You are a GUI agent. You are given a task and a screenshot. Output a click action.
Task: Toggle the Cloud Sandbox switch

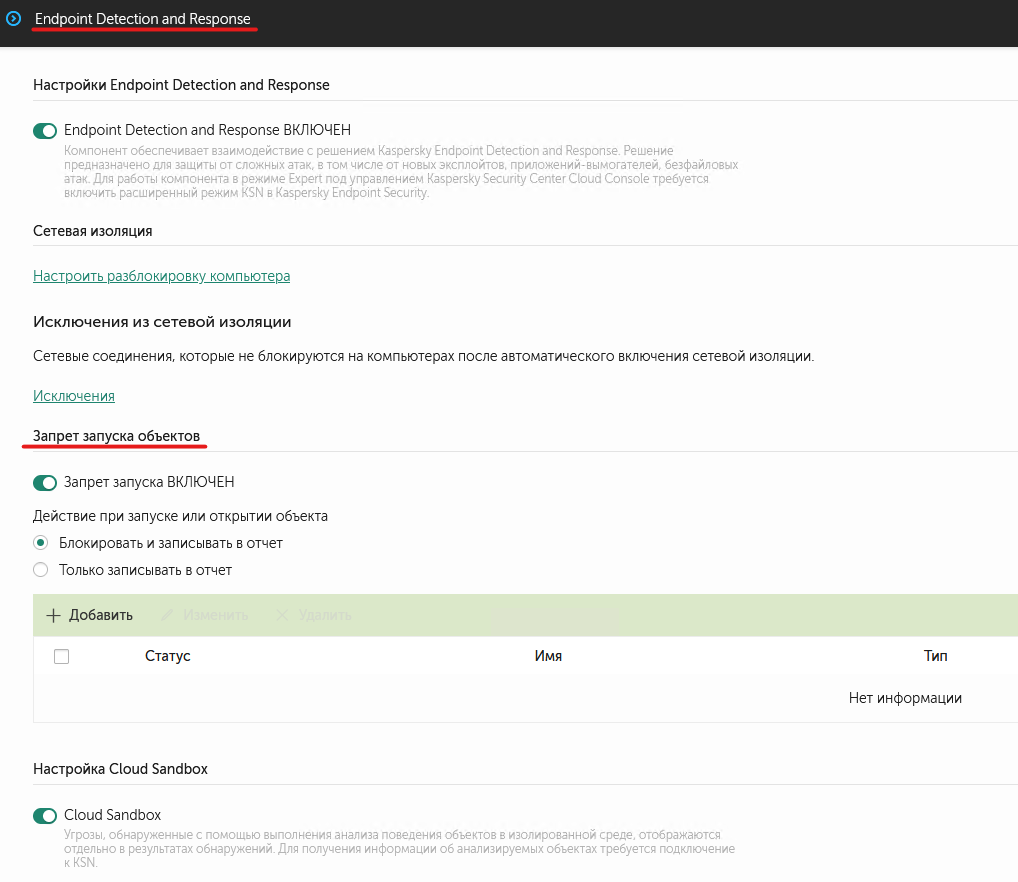(45, 816)
